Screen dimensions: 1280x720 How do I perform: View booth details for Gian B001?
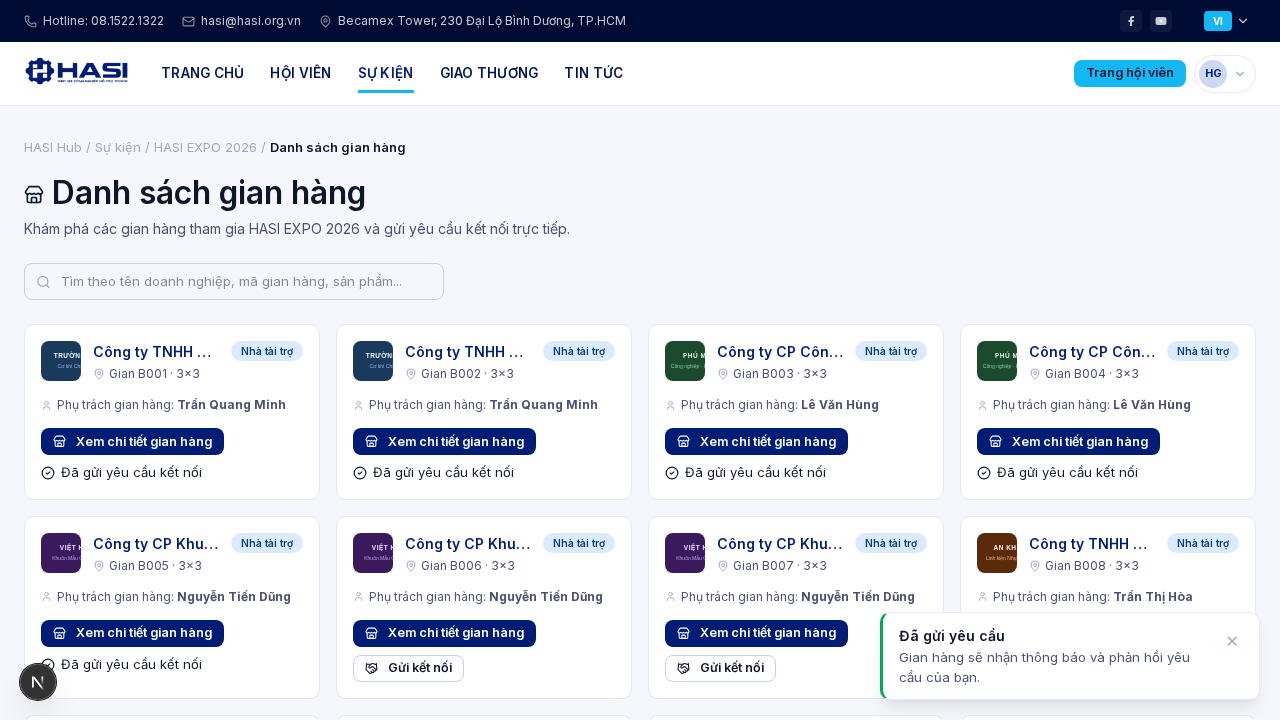(132, 441)
